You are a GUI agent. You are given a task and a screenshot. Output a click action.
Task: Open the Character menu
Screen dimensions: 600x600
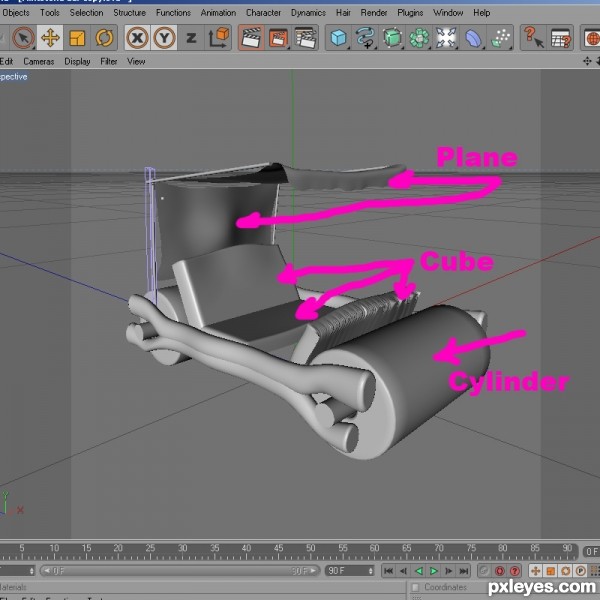click(263, 13)
